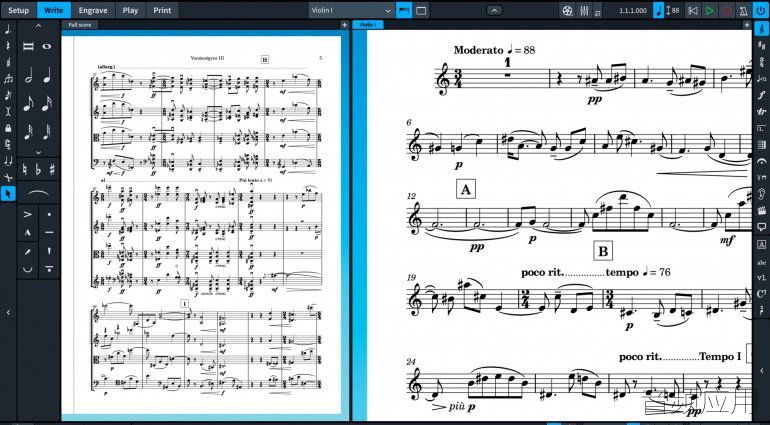Collapse the left notes panel
This screenshot has height=425, width=770.
[8, 312]
